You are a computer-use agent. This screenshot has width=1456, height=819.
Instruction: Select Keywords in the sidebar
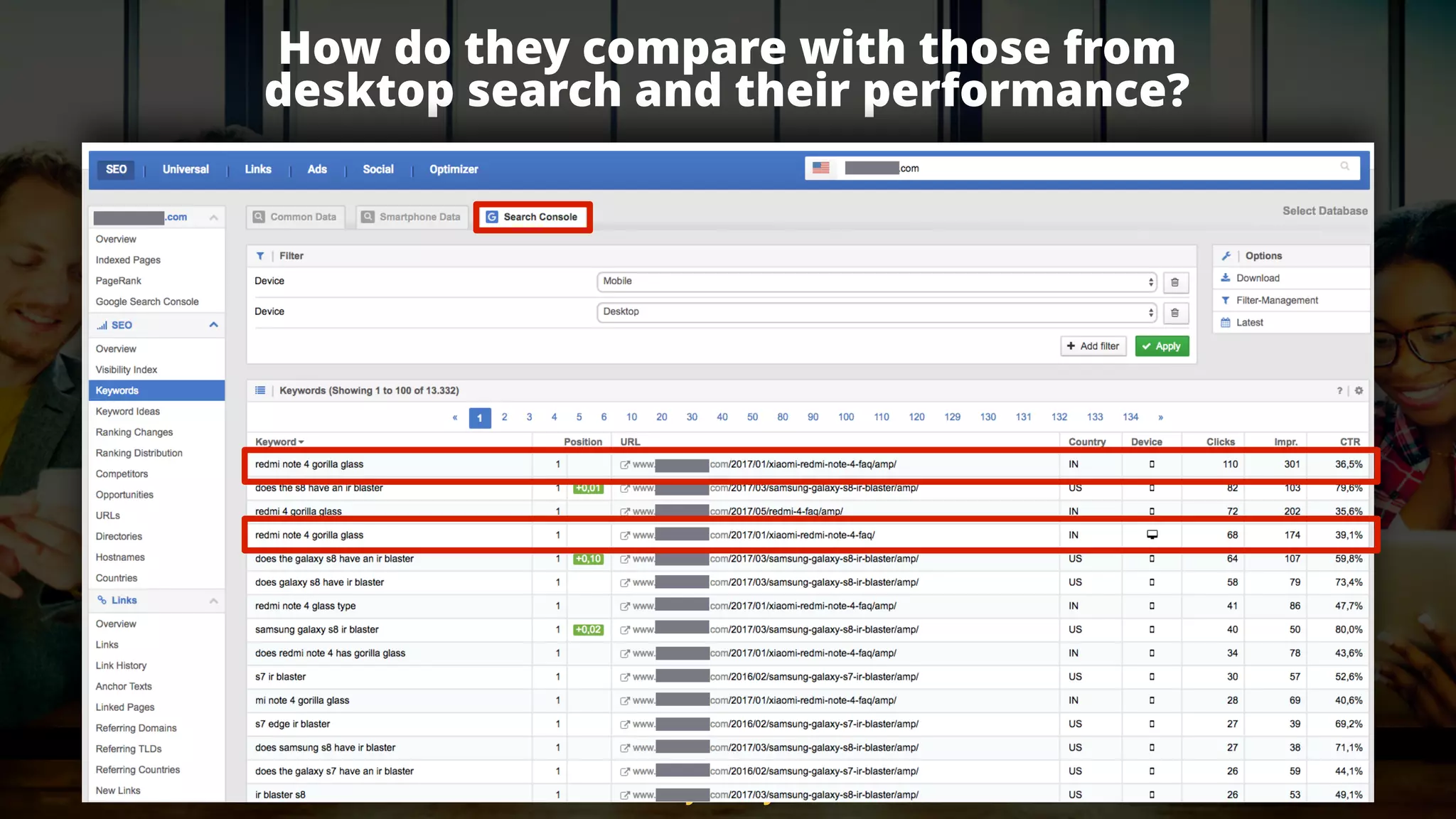[157, 390]
